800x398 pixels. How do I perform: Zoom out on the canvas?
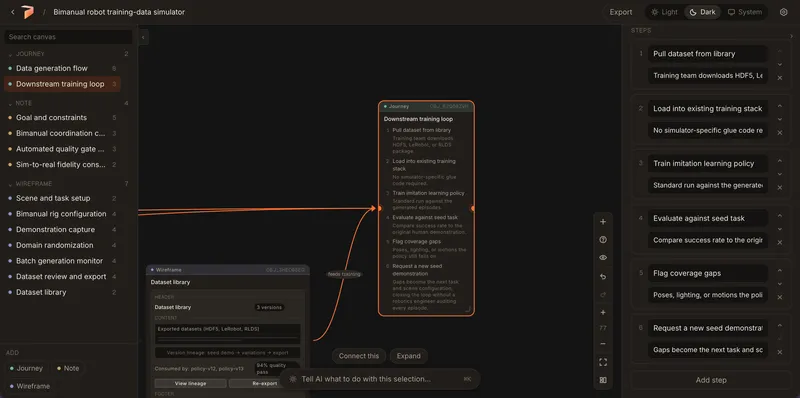click(603, 344)
